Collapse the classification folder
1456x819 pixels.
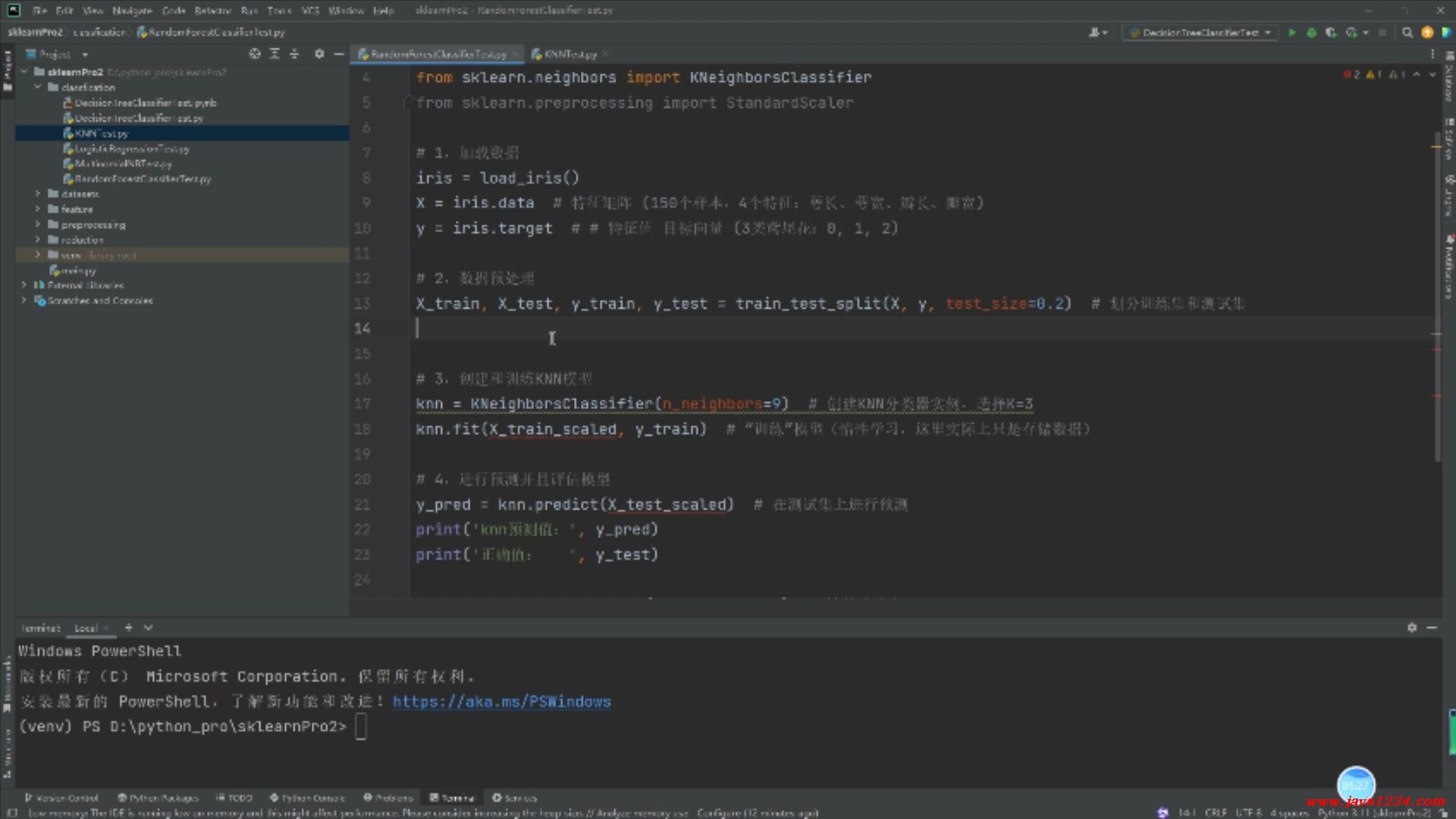[37, 87]
